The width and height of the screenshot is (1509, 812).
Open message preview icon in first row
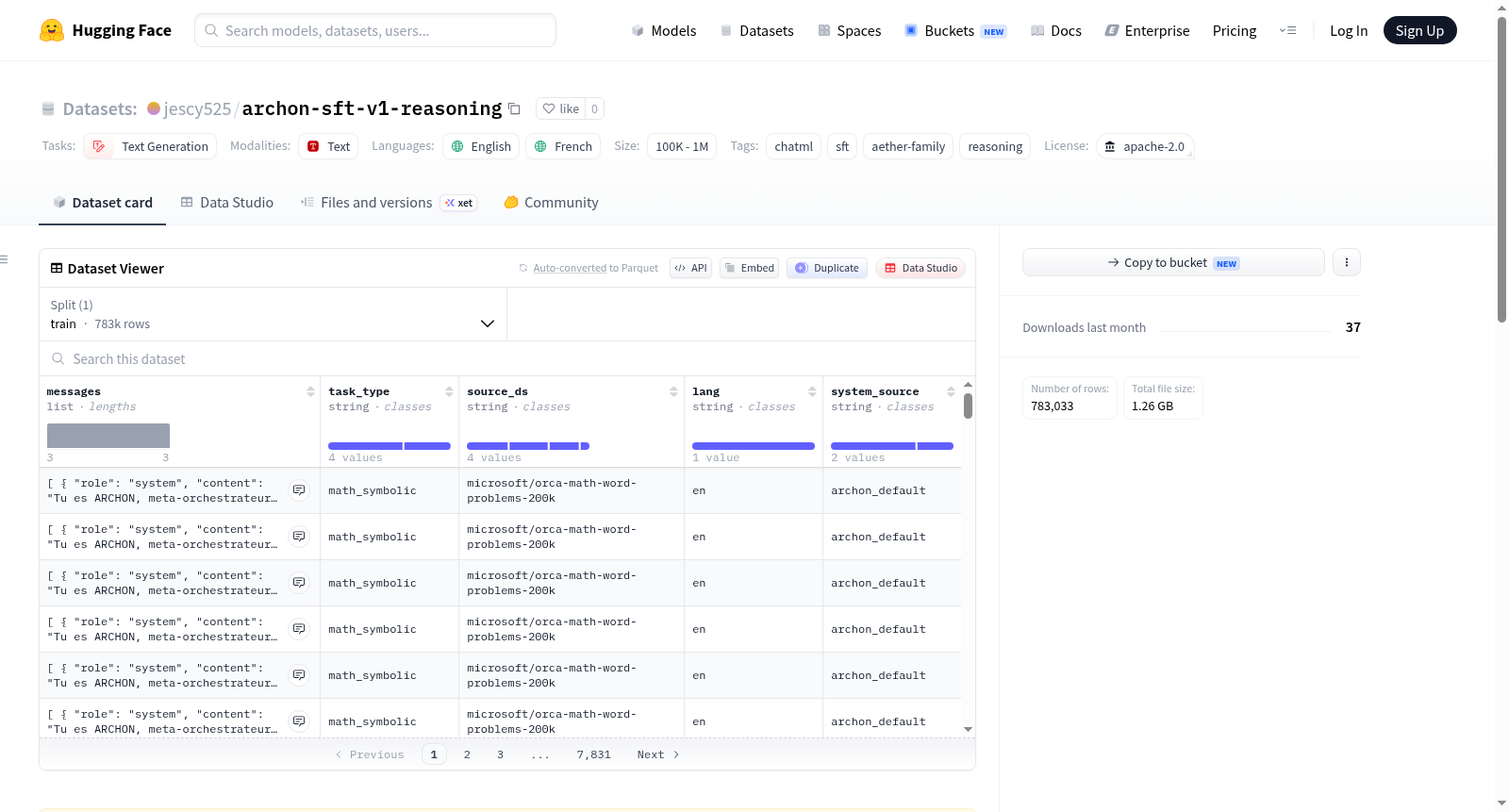[x=299, y=490]
